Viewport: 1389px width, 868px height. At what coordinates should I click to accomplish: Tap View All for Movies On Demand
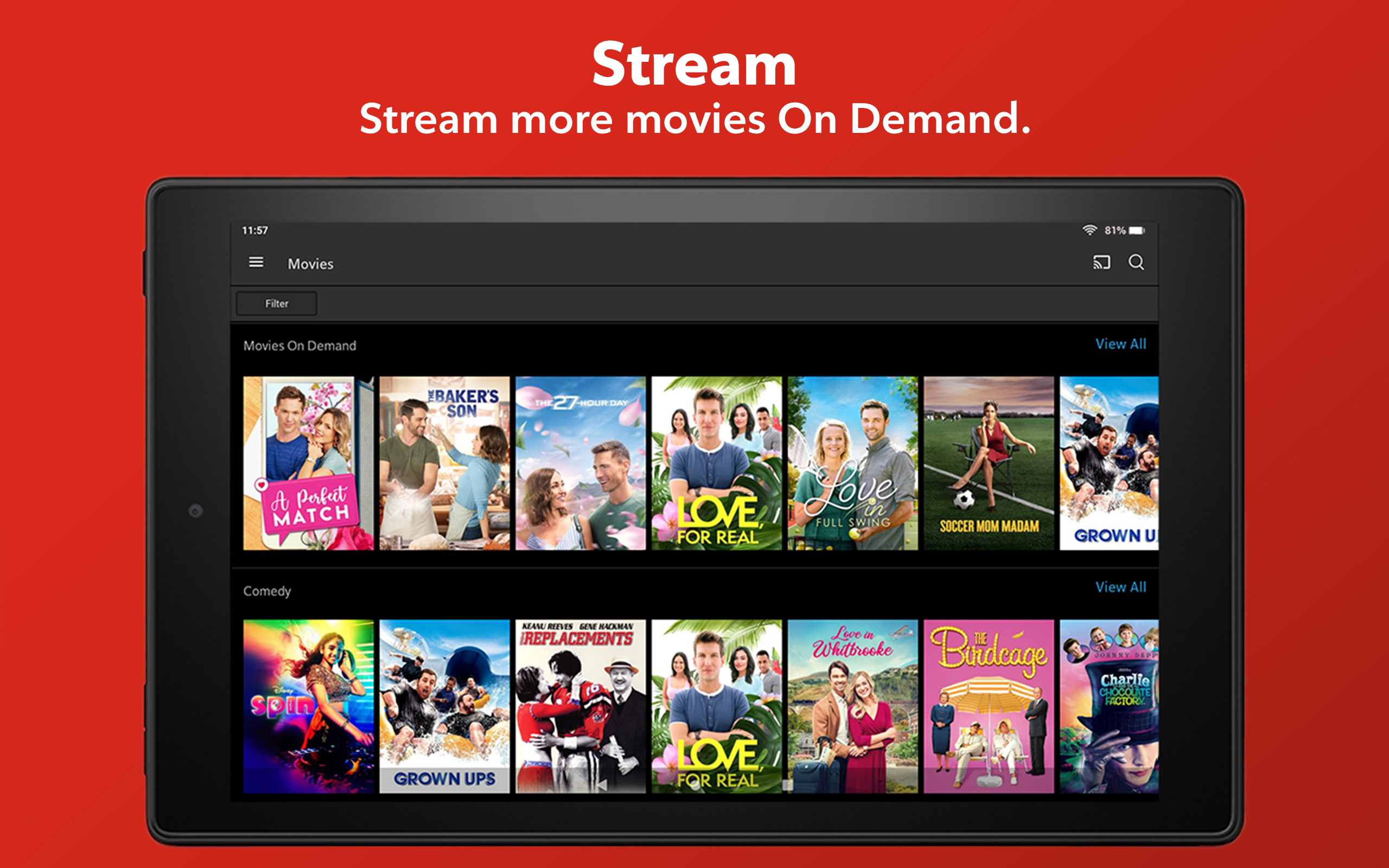click(x=1120, y=344)
